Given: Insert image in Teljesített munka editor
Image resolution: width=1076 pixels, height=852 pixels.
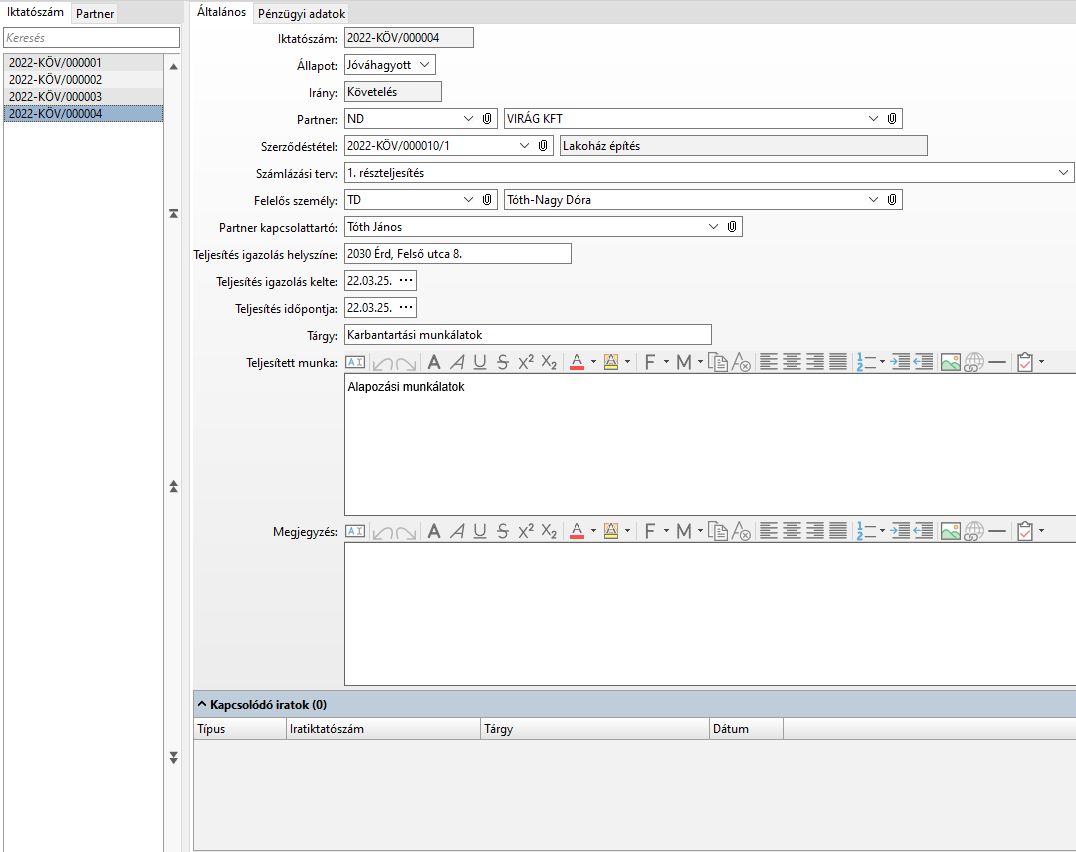Looking at the screenshot, I should (951, 362).
